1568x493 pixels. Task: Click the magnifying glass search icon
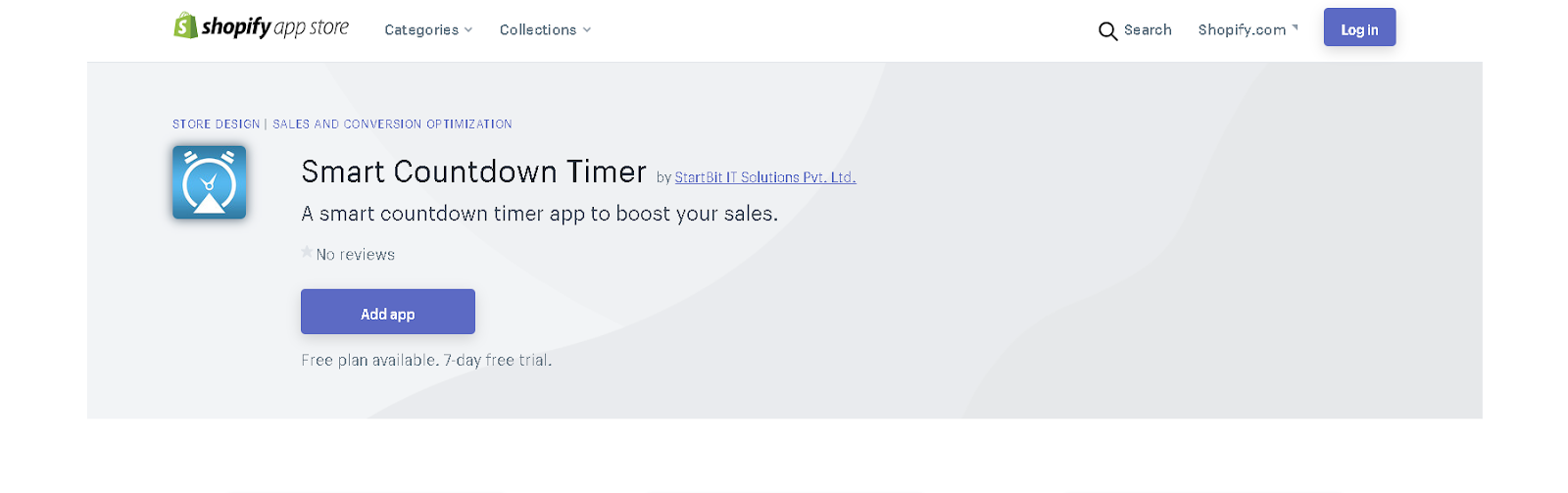pyautogui.click(x=1107, y=31)
